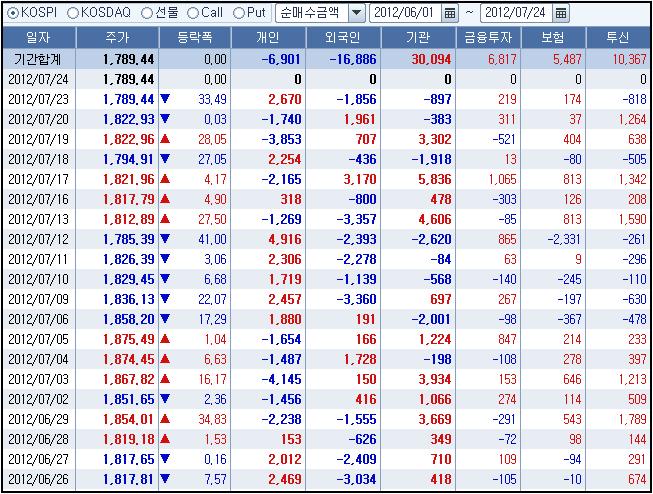The image size is (653, 494).
Task: Select the KOSPI radio button
Action: (x=13, y=13)
